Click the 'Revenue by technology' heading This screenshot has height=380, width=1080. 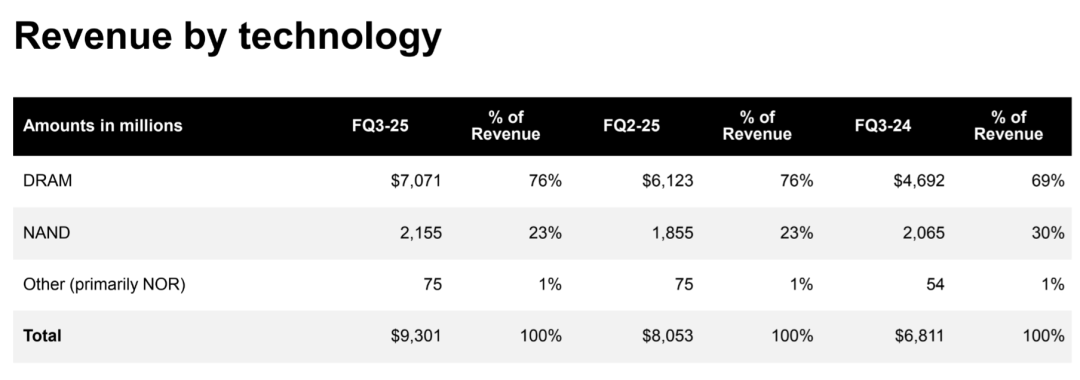[227, 36]
